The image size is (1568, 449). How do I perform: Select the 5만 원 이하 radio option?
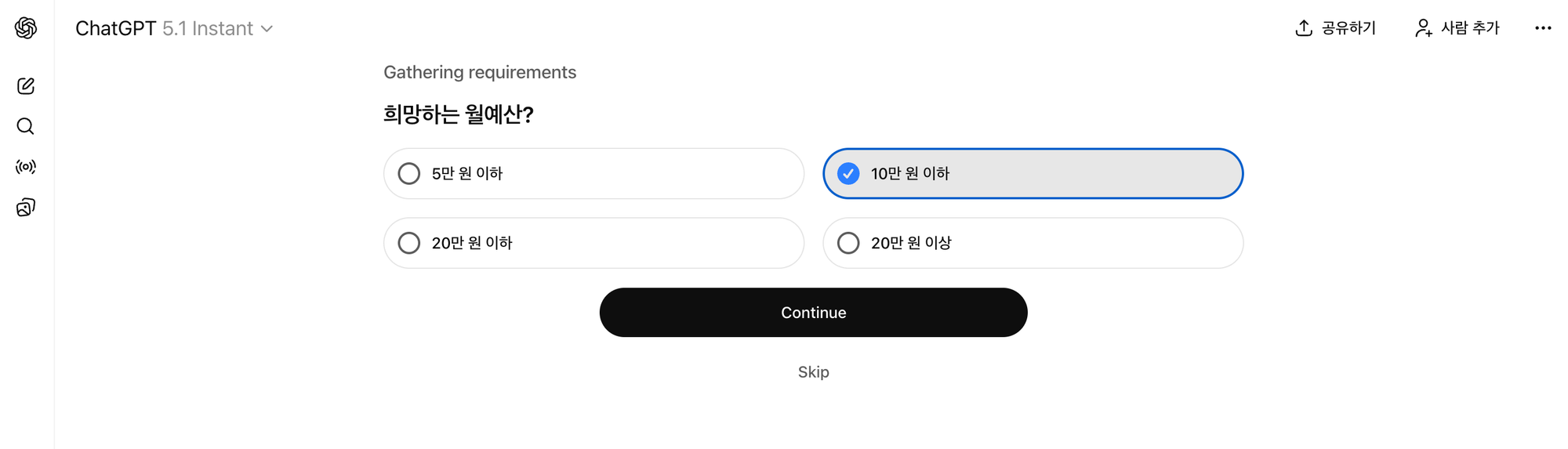coord(409,173)
